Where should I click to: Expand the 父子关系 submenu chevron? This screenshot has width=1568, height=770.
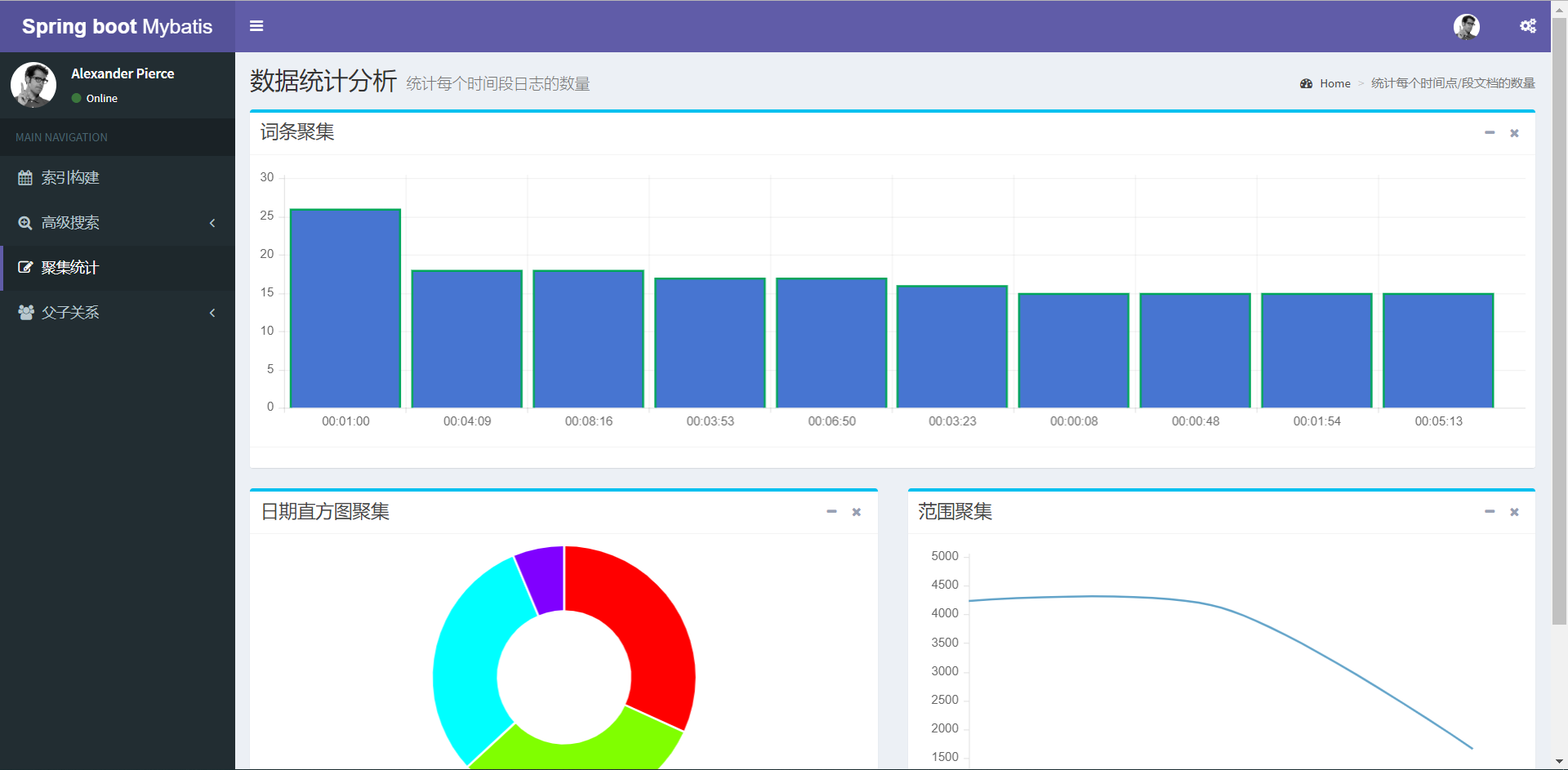click(x=212, y=313)
